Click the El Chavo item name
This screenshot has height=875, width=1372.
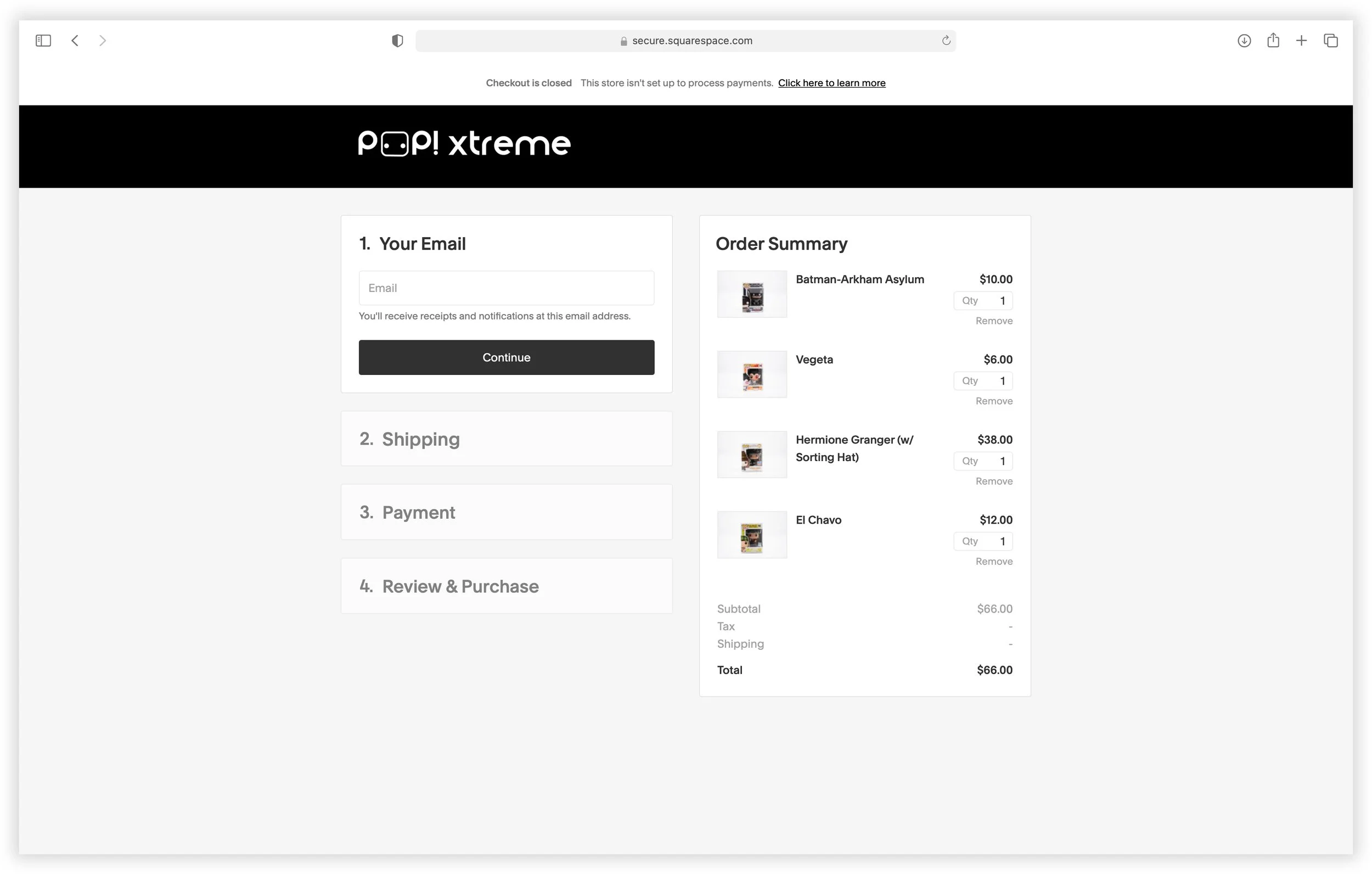tap(819, 520)
